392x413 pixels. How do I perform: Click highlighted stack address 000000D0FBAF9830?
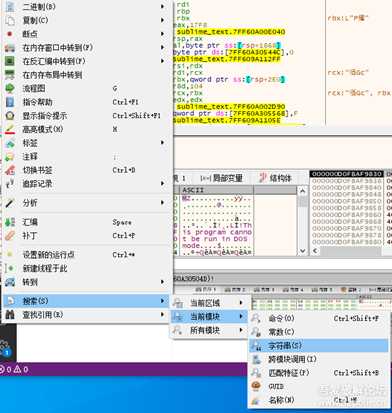point(347,174)
